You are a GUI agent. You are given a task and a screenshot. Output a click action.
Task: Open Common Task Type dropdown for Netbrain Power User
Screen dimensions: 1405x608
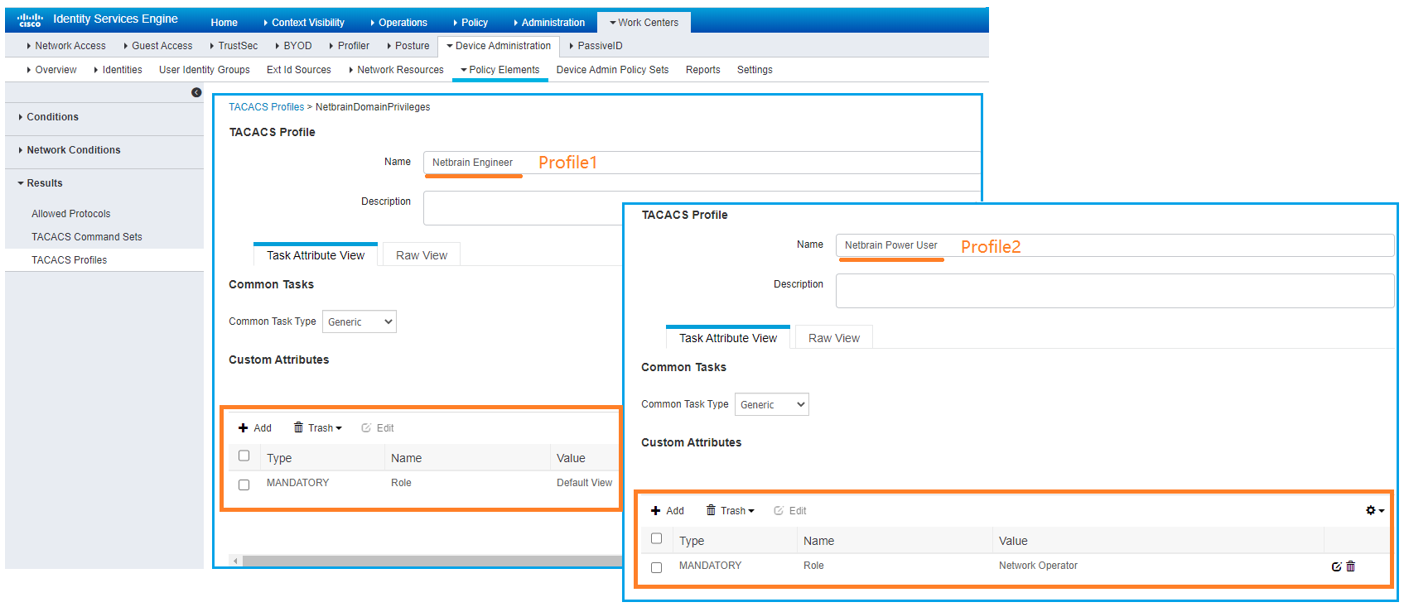(x=771, y=404)
